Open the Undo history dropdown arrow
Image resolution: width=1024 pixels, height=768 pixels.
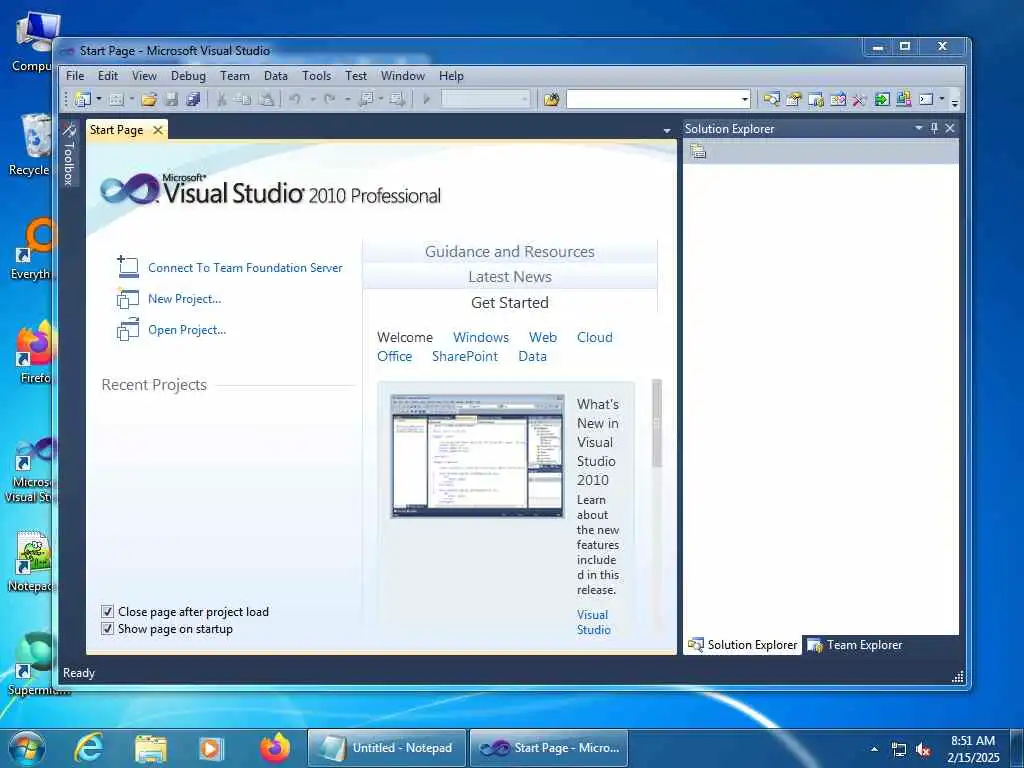click(313, 99)
